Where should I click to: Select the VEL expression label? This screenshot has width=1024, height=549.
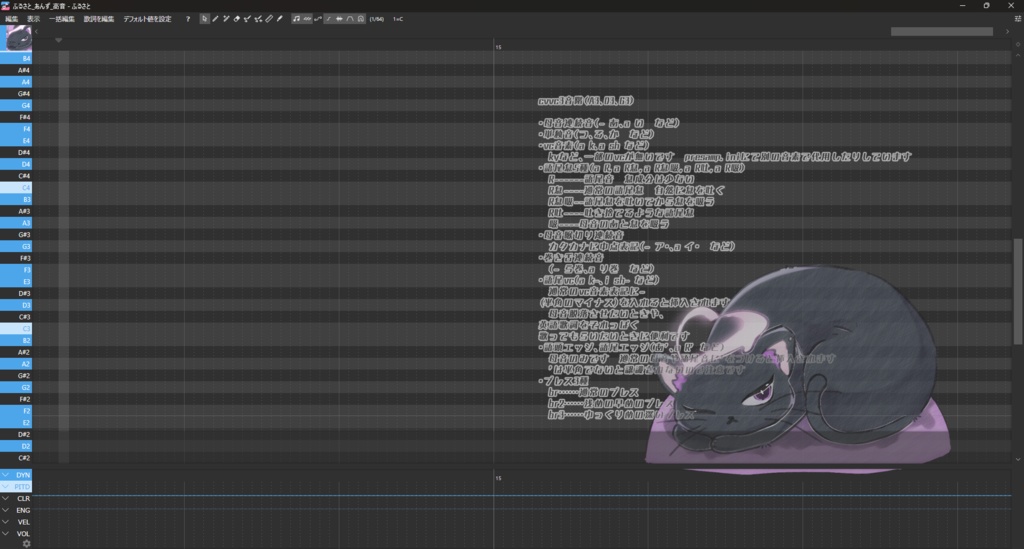[x=24, y=522]
